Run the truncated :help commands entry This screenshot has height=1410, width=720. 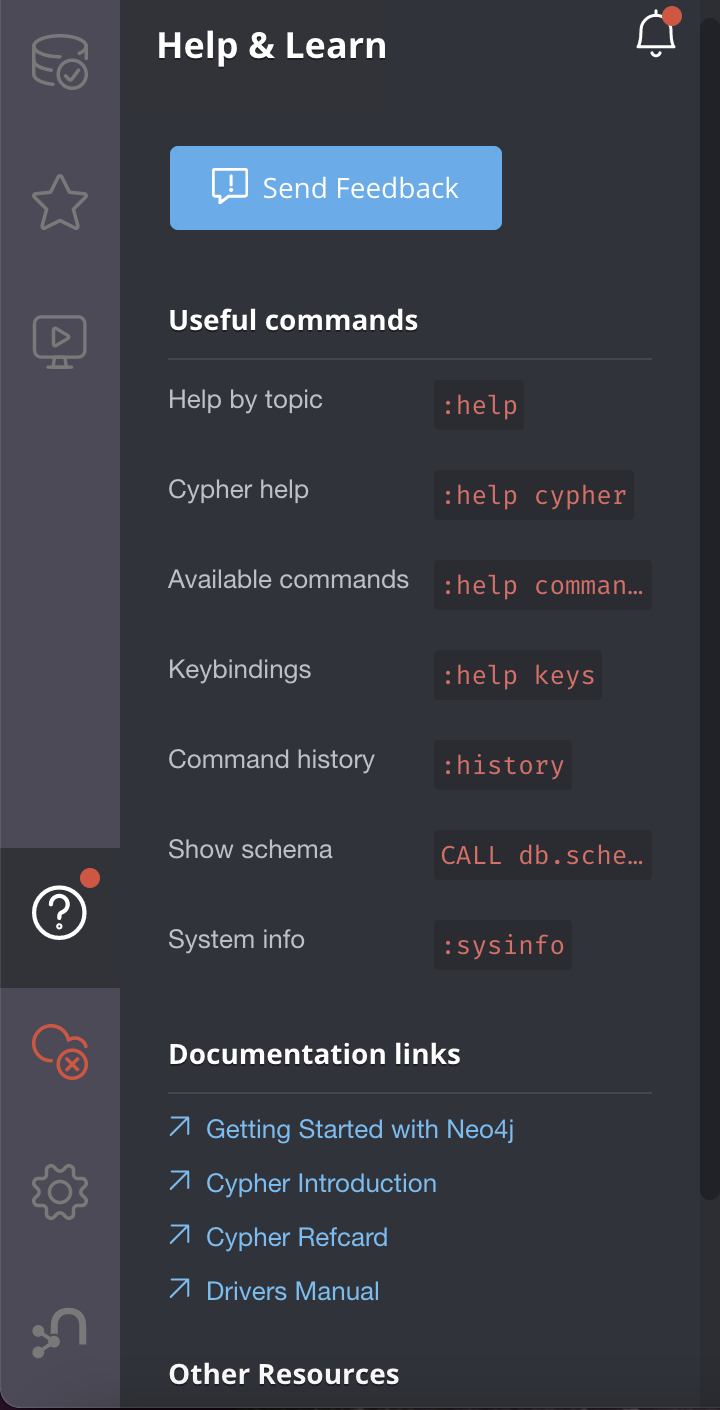pos(543,585)
